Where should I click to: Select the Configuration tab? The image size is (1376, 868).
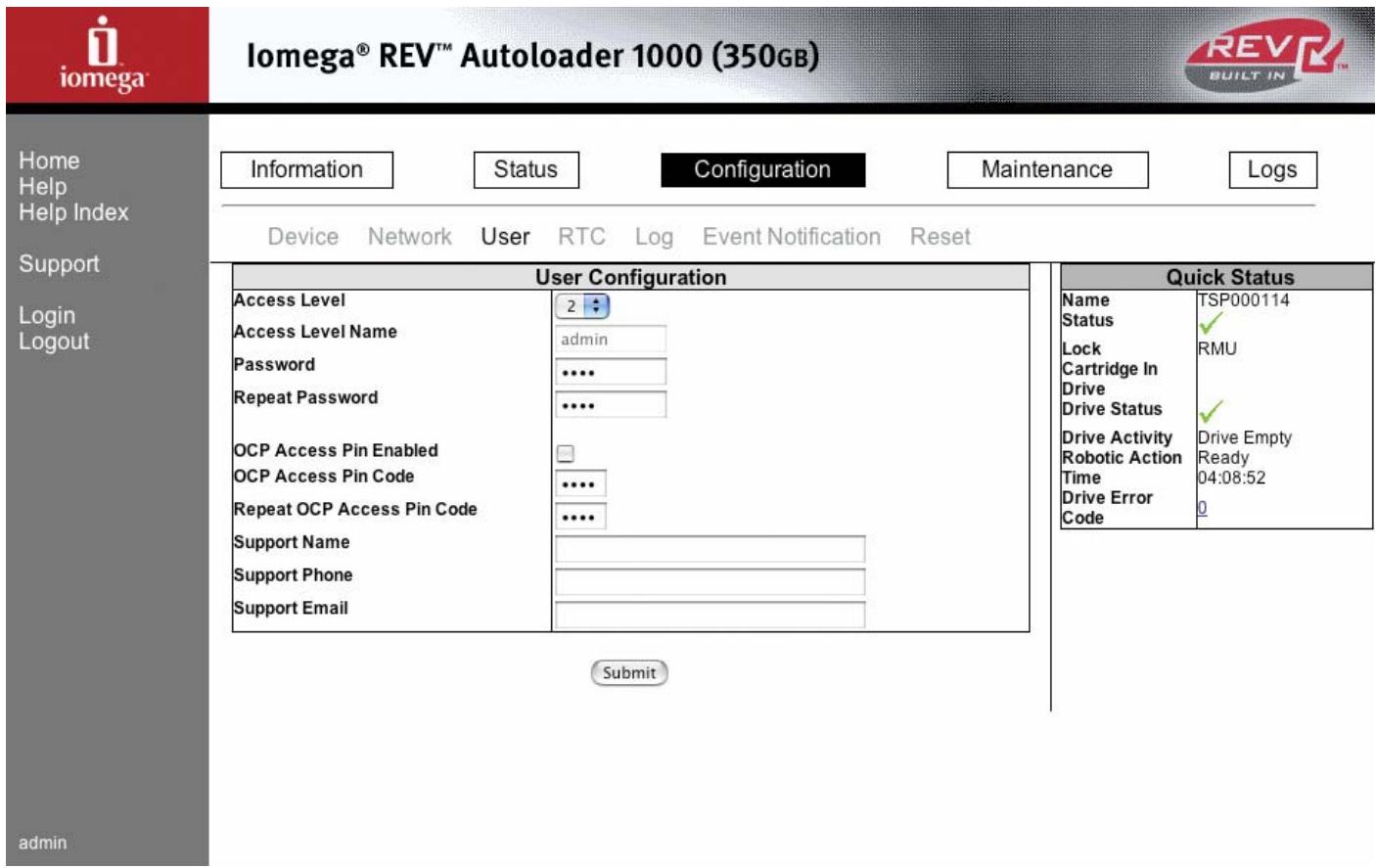(x=762, y=169)
